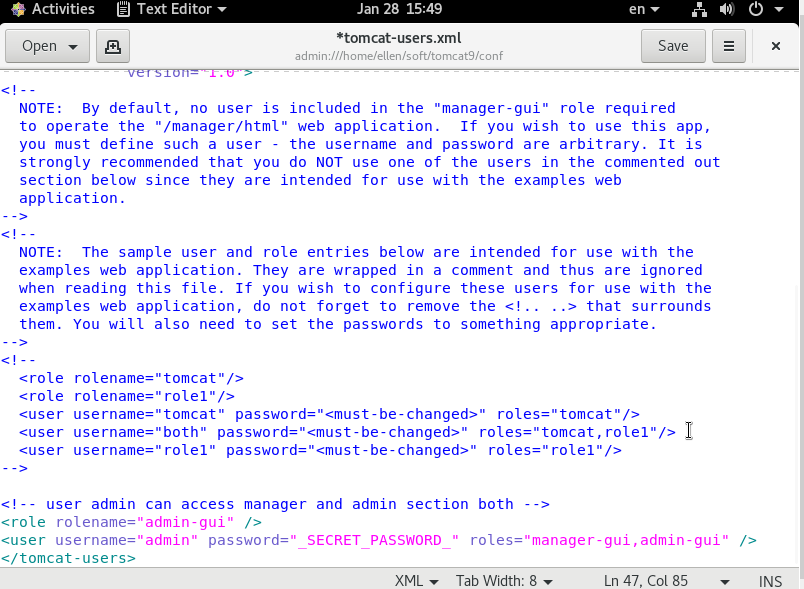Click the volume speaker icon
This screenshot has width=804, height=589.
coord(727,9)
